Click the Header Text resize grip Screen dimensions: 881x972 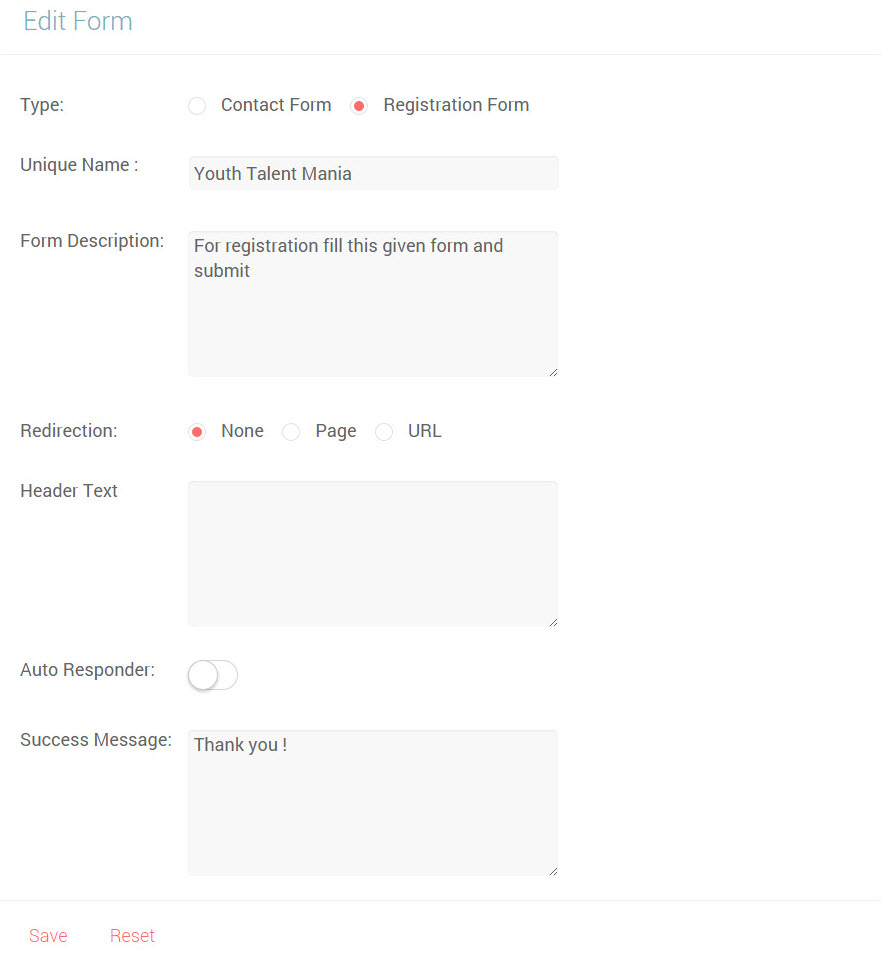pos(553,622)
